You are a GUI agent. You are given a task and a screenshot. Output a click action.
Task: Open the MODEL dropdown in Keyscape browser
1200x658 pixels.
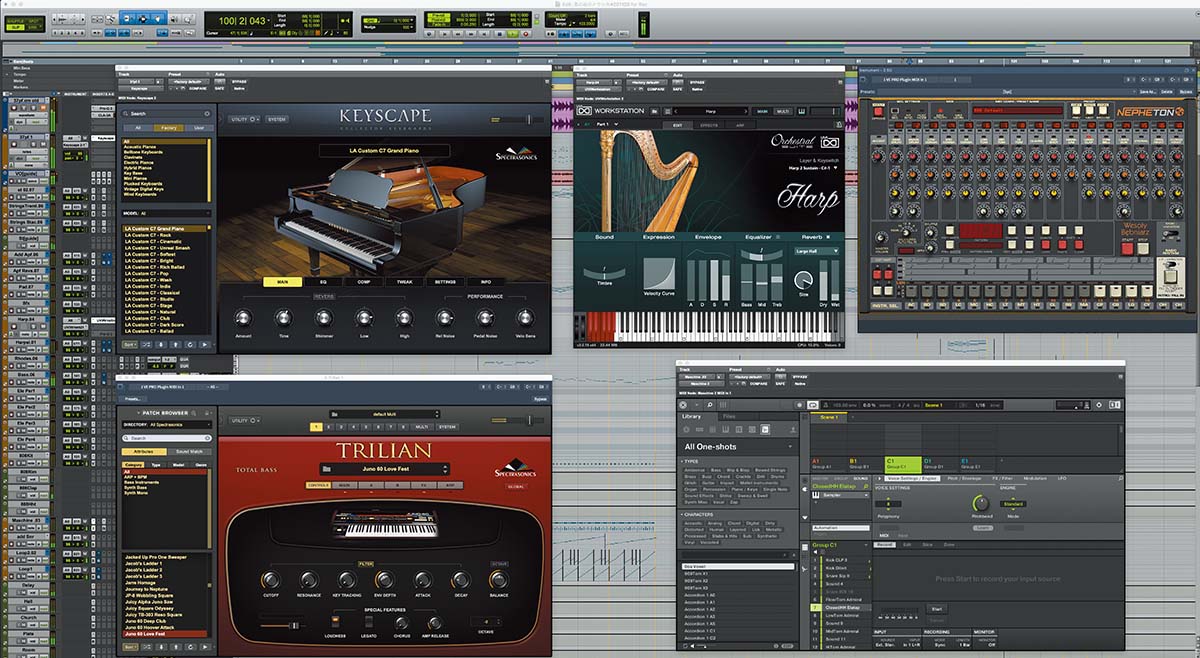165,213
